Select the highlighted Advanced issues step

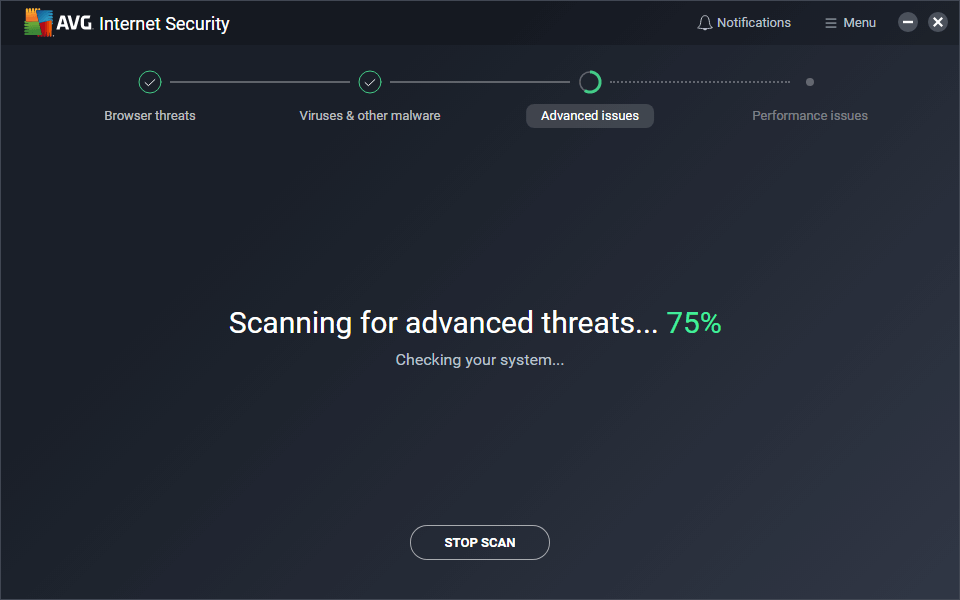(x=590, y=116)
